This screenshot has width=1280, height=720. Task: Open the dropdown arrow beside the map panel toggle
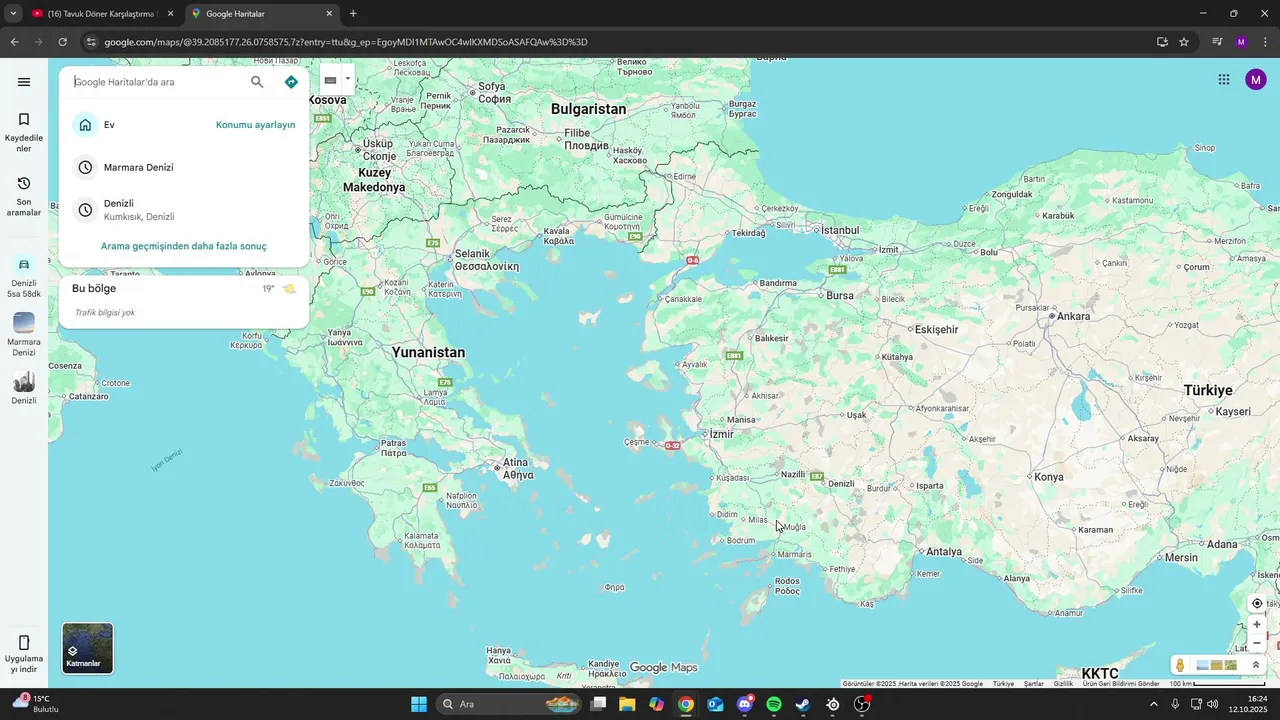point(348,79)
